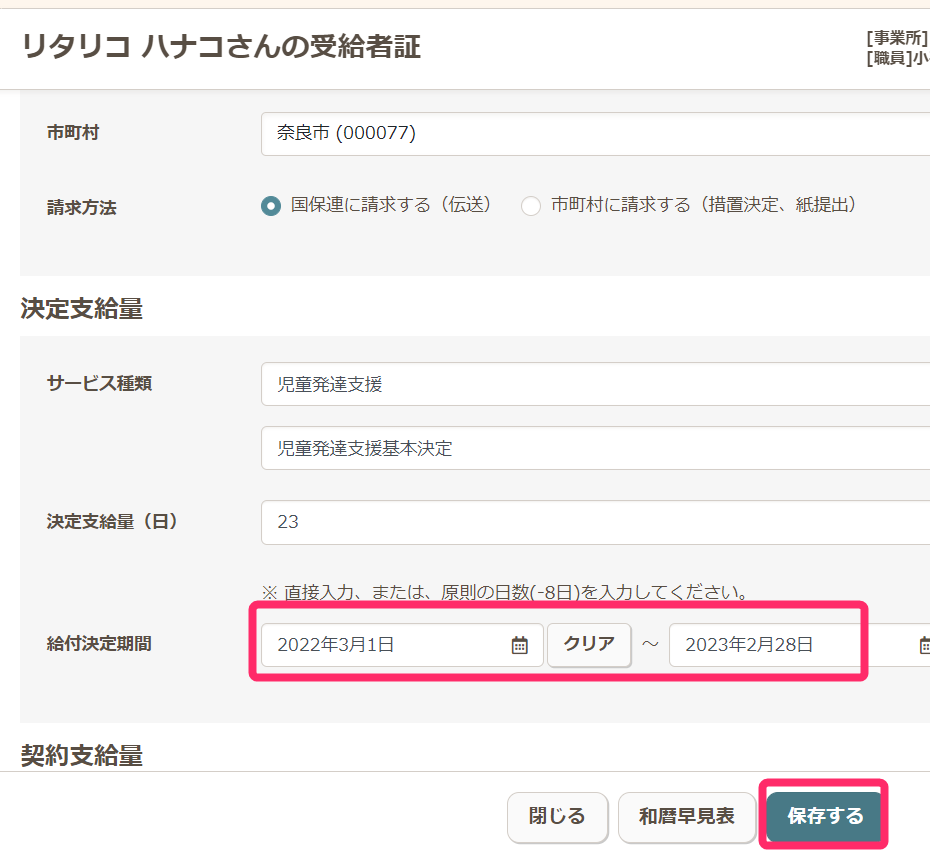This screenshot has height=858, width=930.
Task: Click the start date field 2022年3月1日
Action: coord(385,645)
